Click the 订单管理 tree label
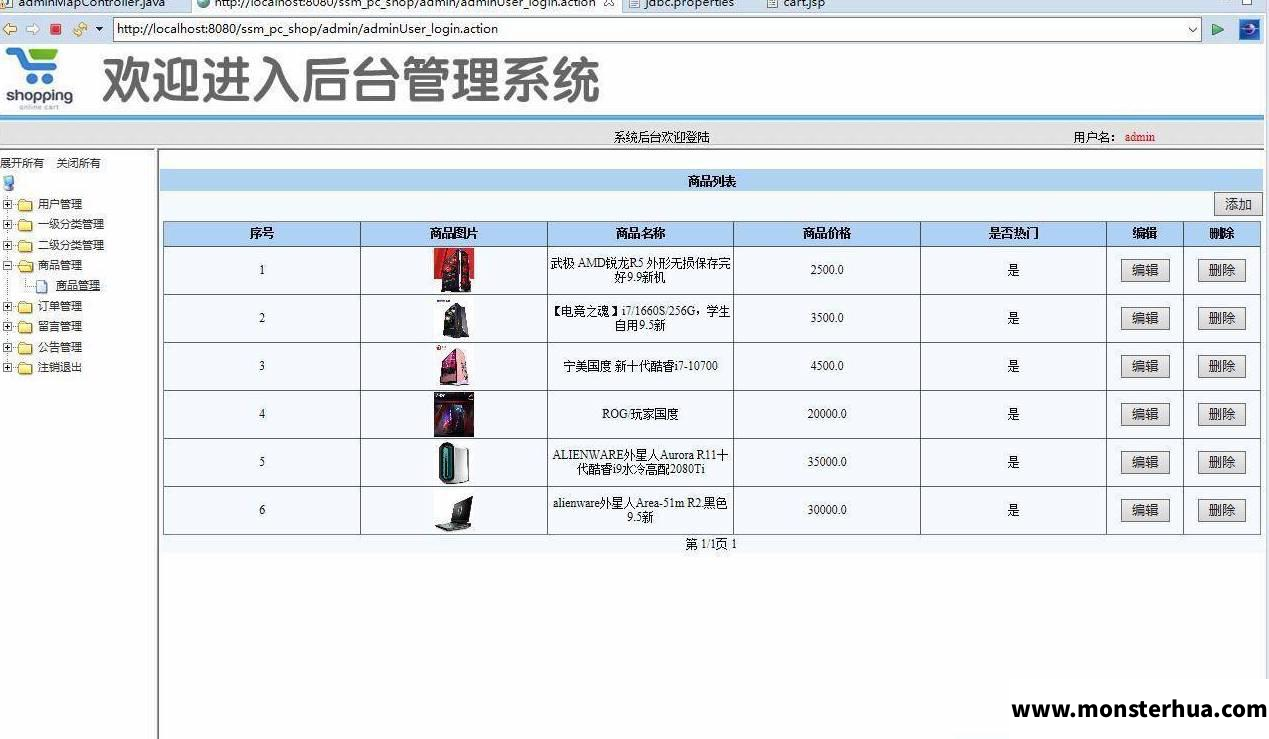This screenshot has height=739, width=1269. tap(60, 307)
